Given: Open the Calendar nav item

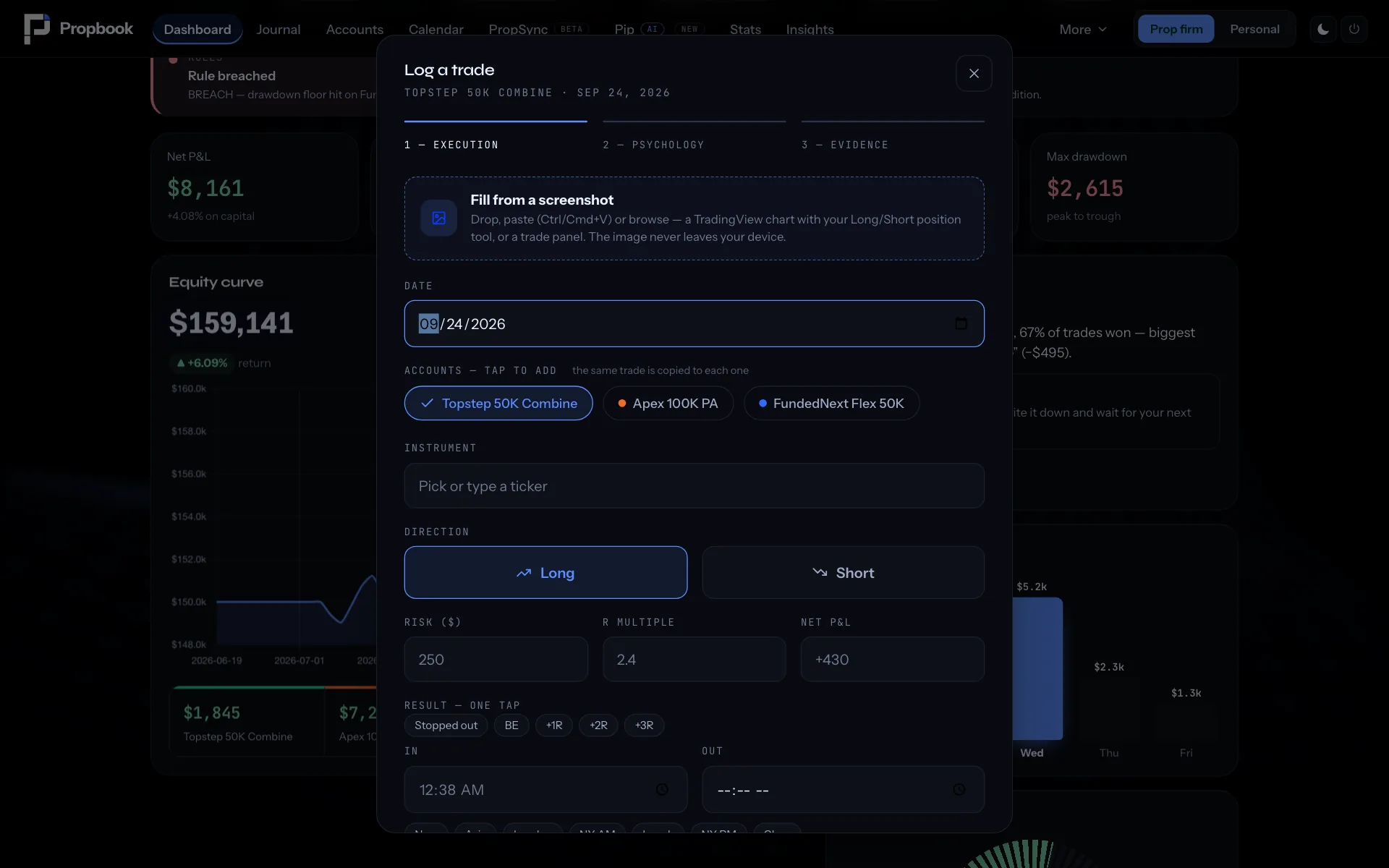Looking at the screenshot, I should tap(436, 29).
